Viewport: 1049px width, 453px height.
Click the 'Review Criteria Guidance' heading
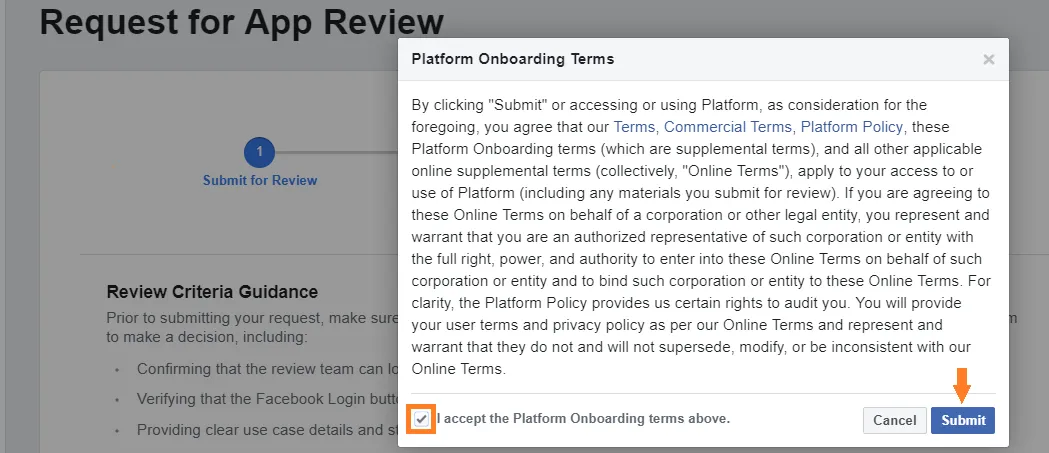(212, 292)
